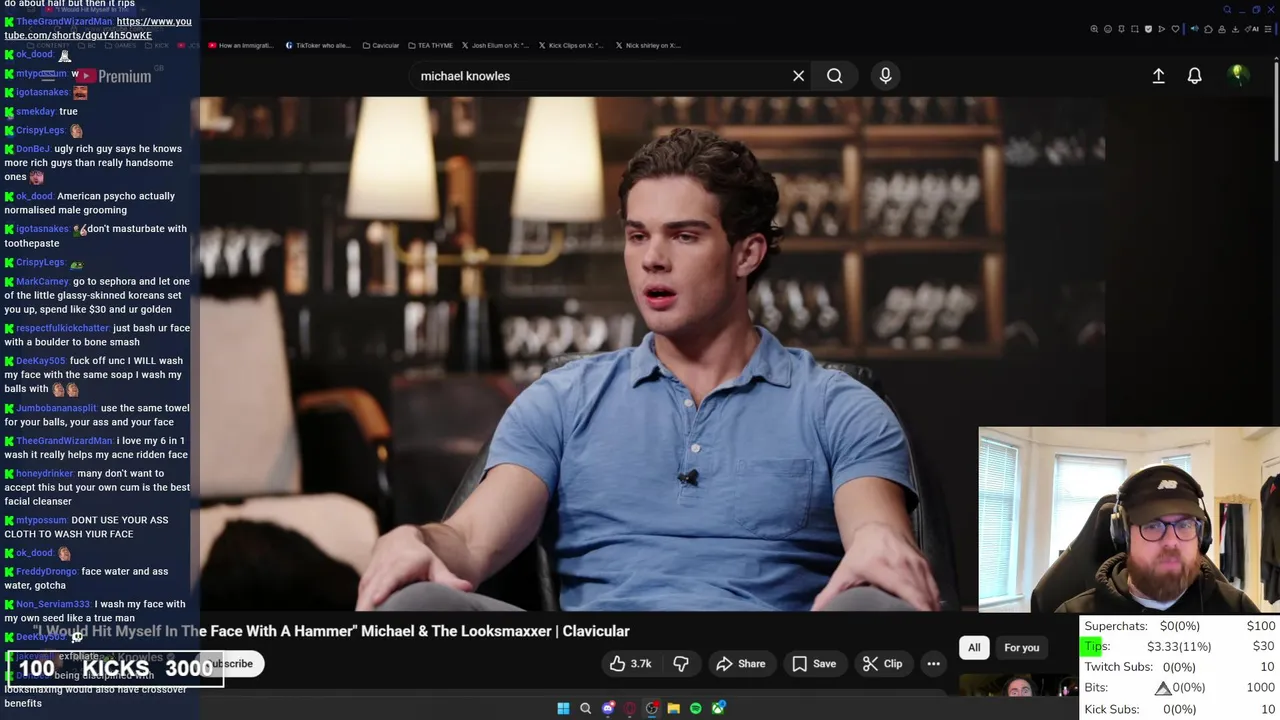Open the TikToker who alle... bookmark
The width and height of the screenshot is (1280, 720).
click(318, 45)
